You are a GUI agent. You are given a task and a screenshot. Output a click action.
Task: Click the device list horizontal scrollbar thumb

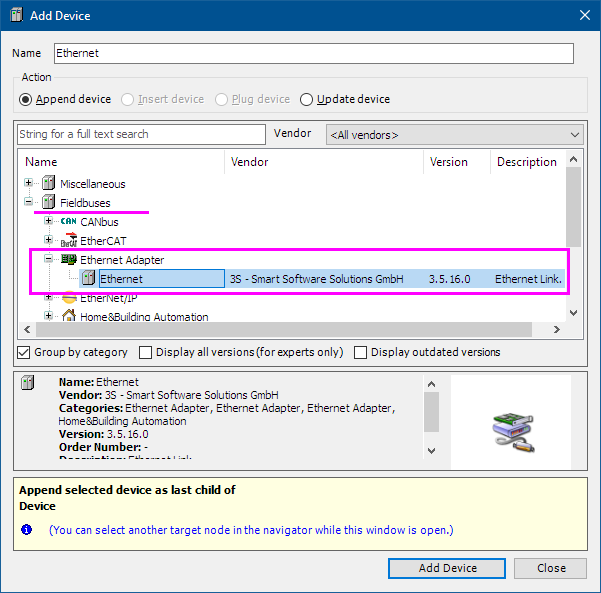tap(284, 329)
